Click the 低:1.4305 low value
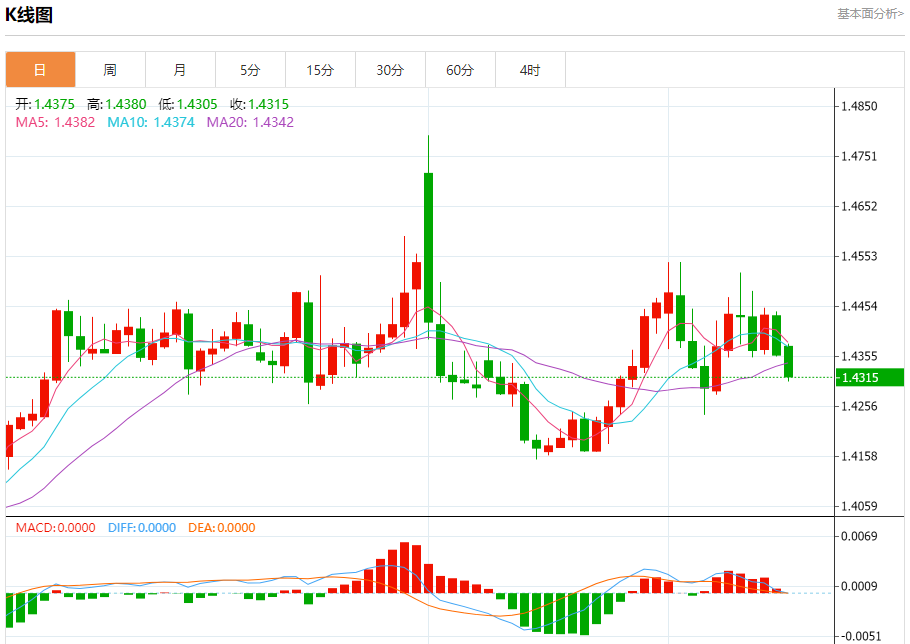 point(188,104)
